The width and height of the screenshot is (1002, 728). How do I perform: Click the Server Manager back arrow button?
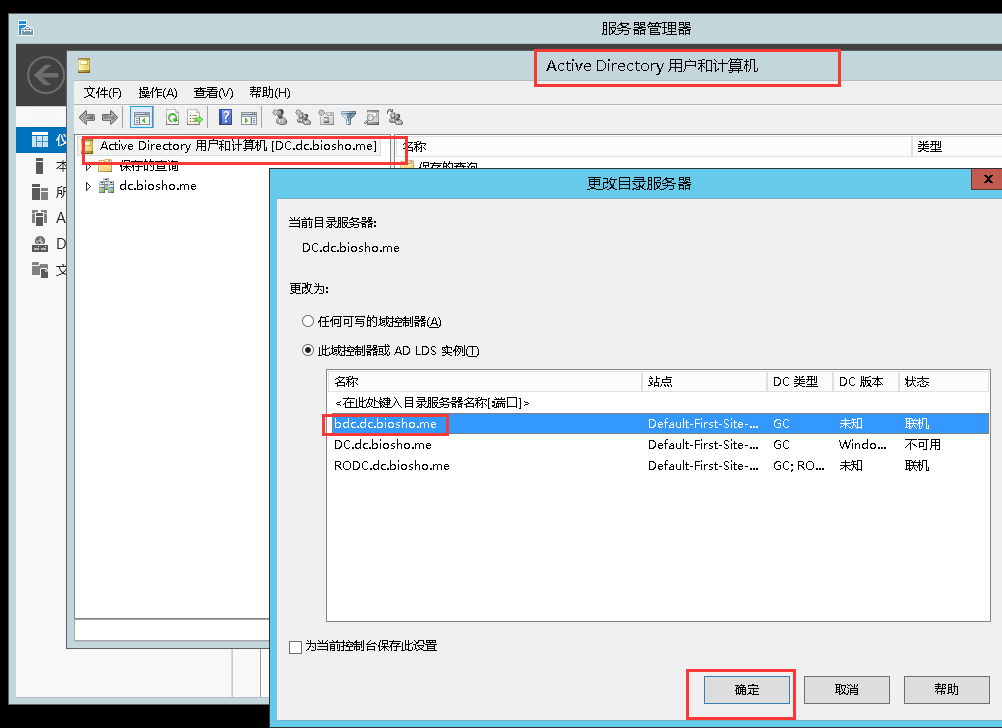pyautogui.click(x=45, y=75)
